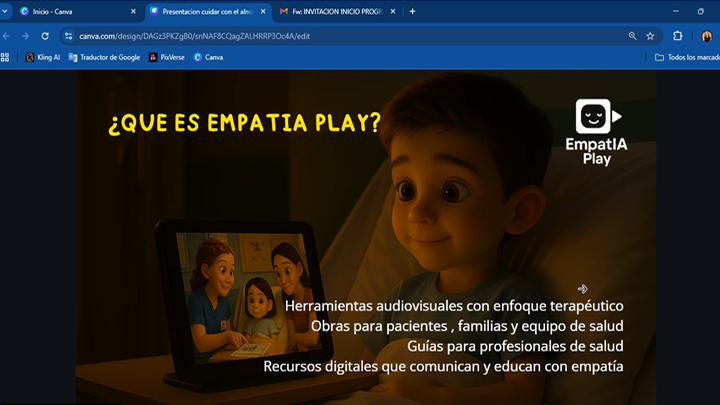
Task: Click the zoom magnifier icon in address bar
Action: point(632,36)
